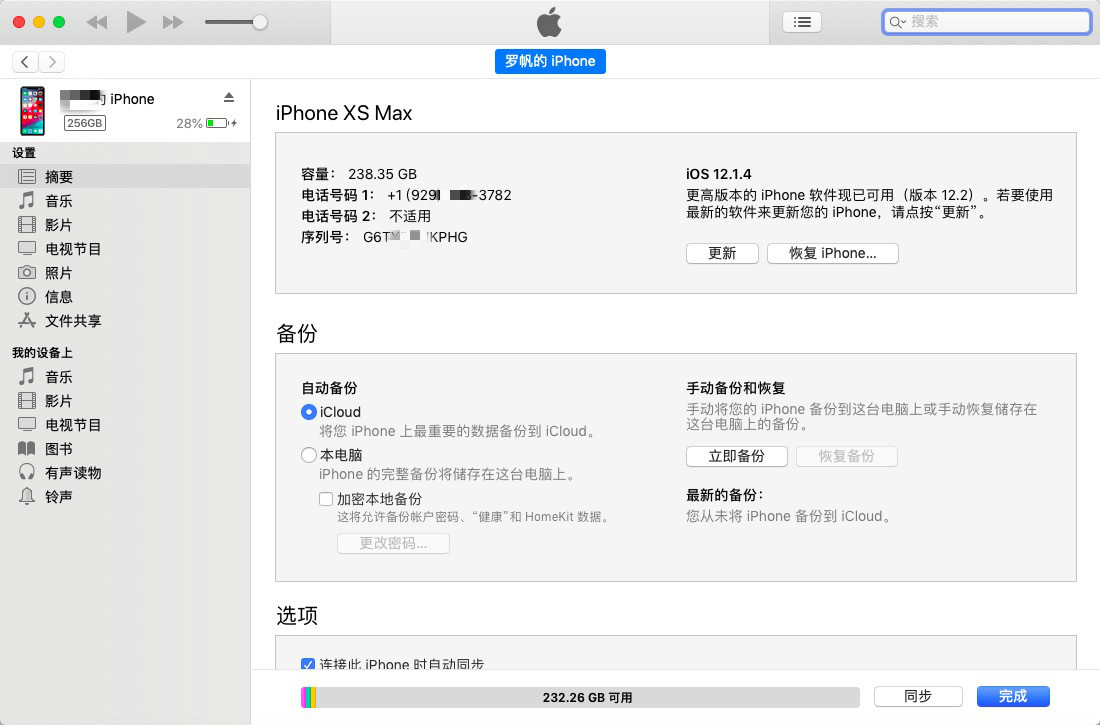The image size is (1100, 725).
Task: Click the iOS 12.1.4 version text
Action: pyautogui.click(x=718, y=174)
